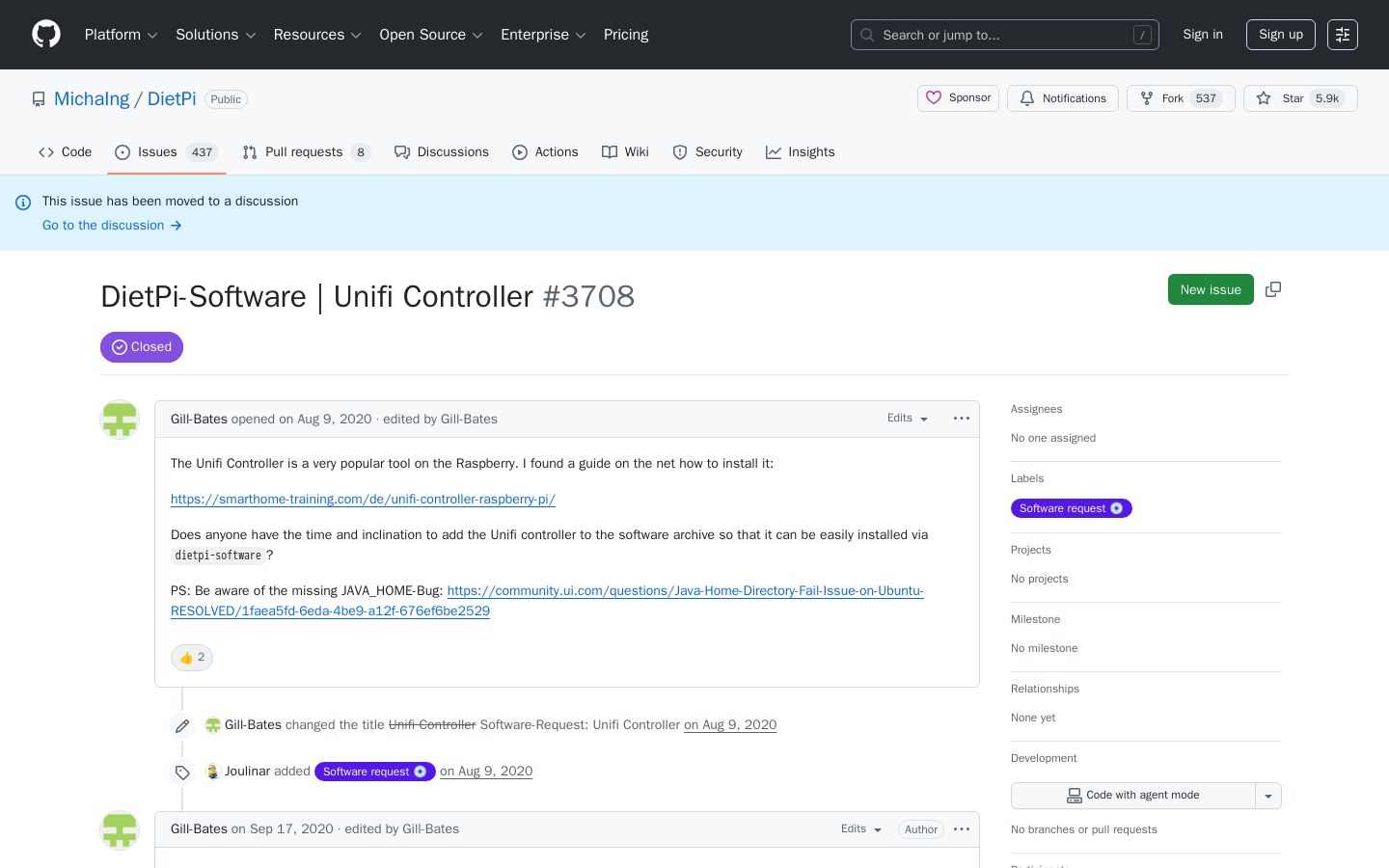1389x868 pixels.
Task: Expand the Enterprise menu
Action: tap(543, 35)
